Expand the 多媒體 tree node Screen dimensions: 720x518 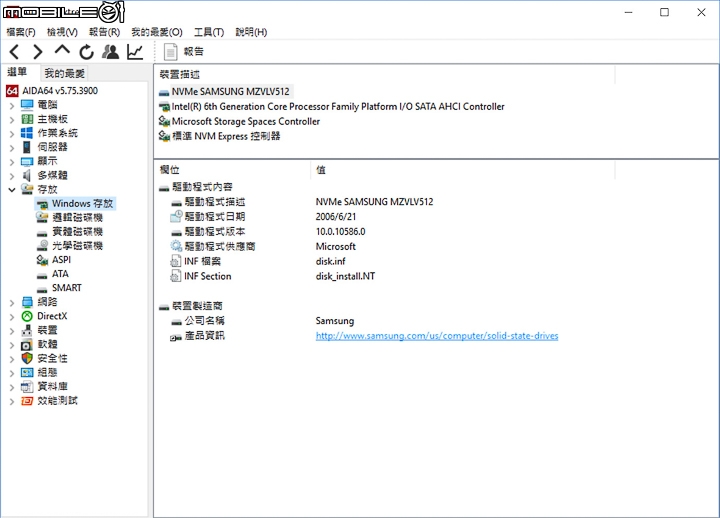12,176
